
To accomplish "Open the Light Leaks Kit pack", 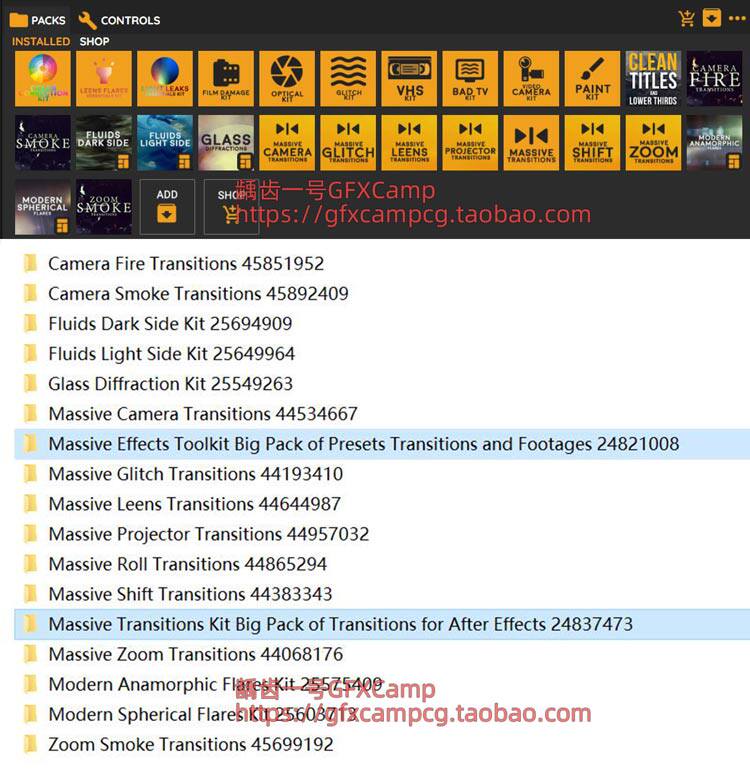I will (165, 78).
